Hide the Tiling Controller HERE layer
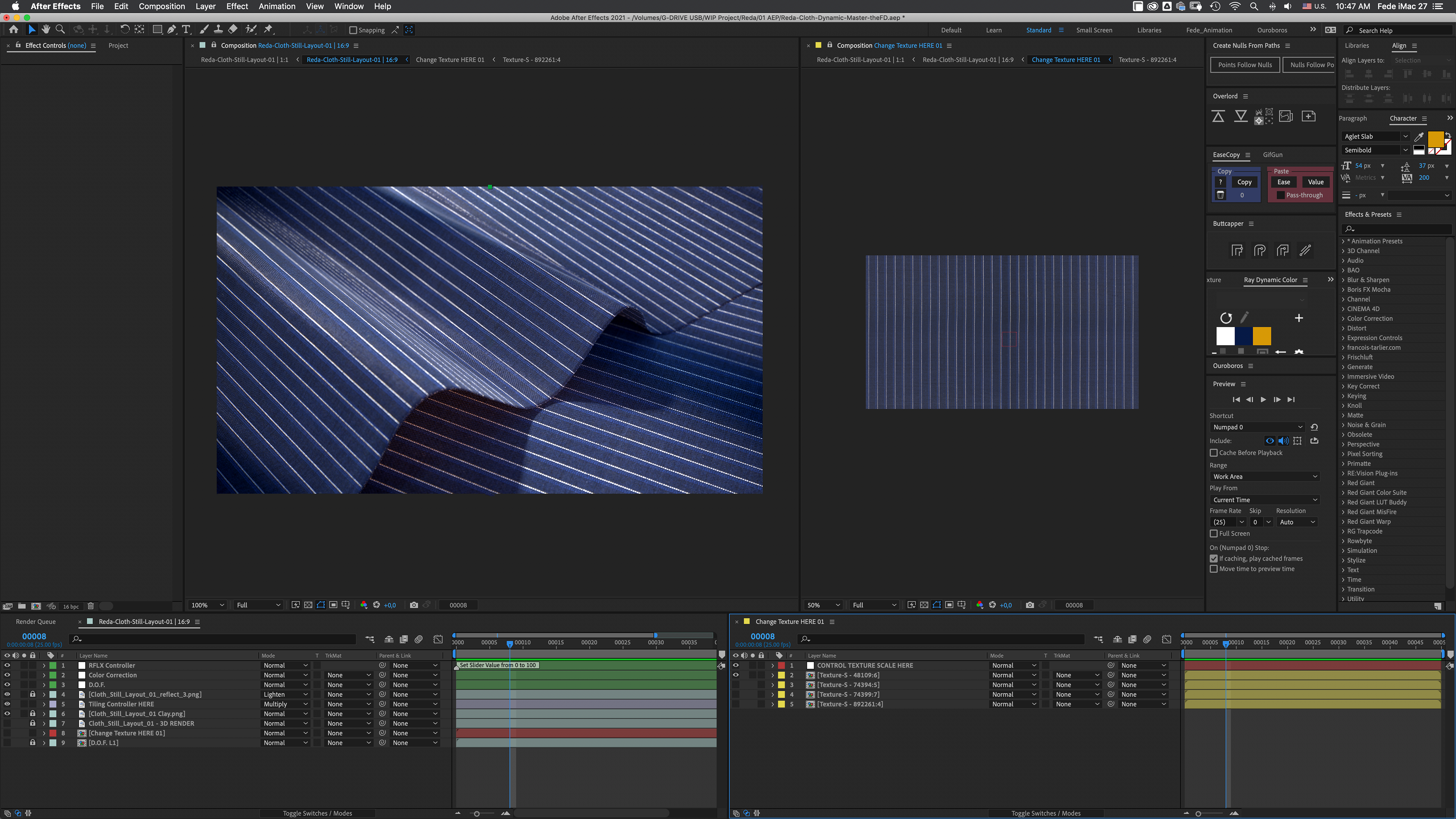This screenshot has width=1456, height=819. [7, 704]
